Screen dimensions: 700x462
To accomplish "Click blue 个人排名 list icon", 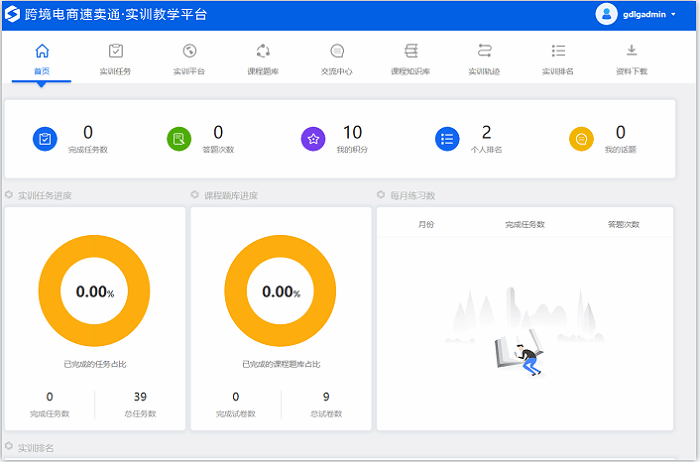I will coord(447,139).
